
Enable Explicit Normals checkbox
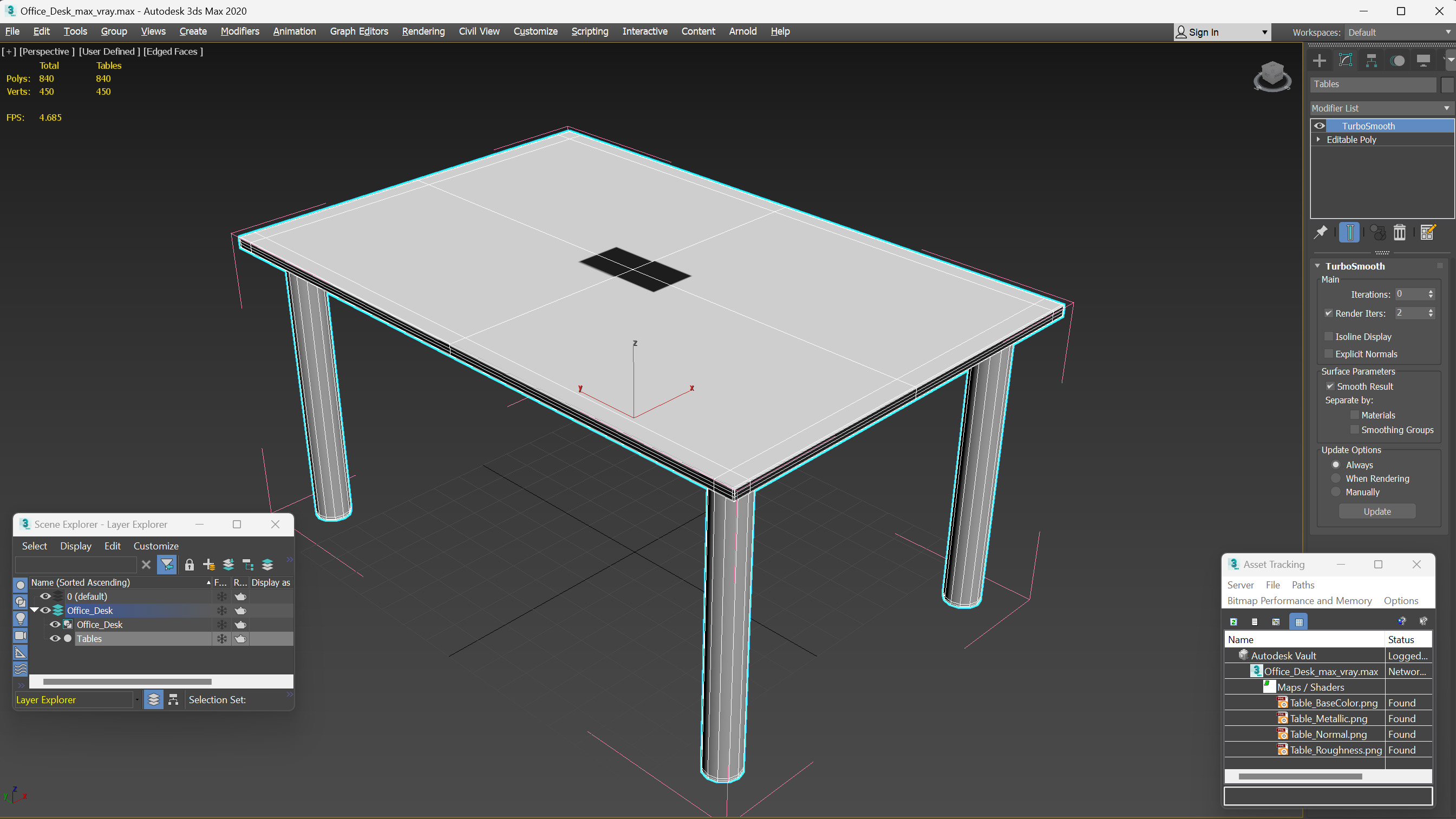(1329, 354)
